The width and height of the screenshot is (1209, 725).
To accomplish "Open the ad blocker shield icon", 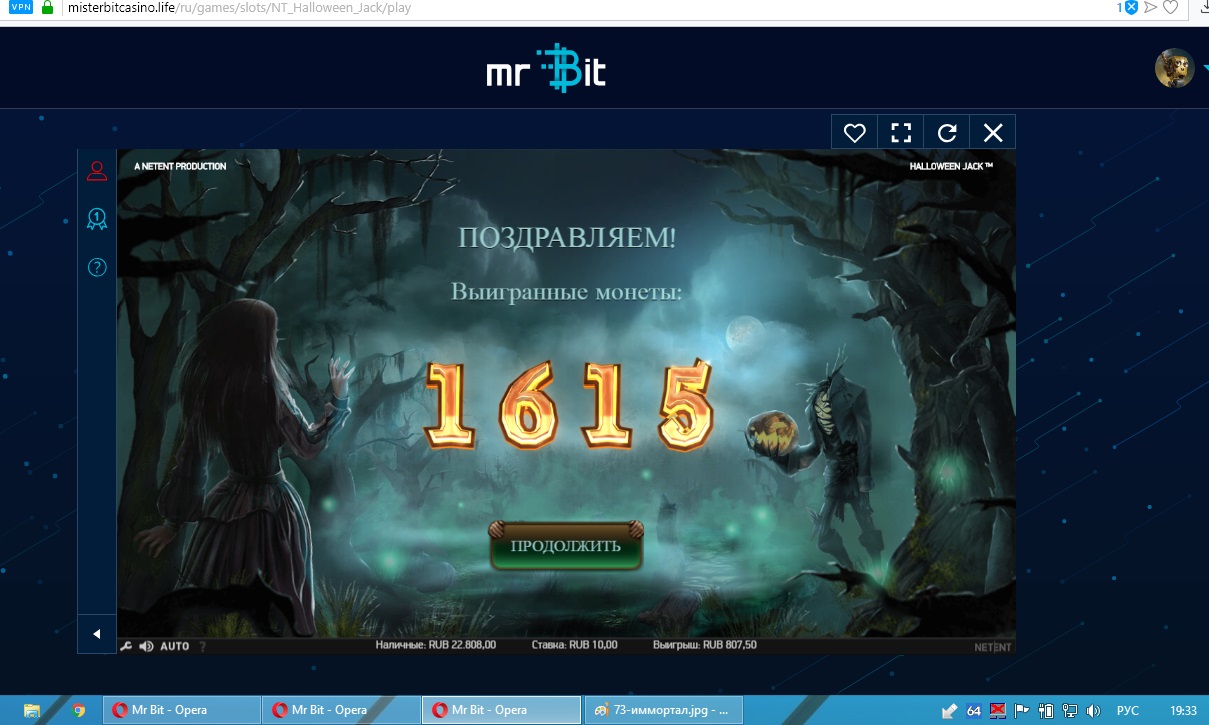I will (x=1129, y=7).
